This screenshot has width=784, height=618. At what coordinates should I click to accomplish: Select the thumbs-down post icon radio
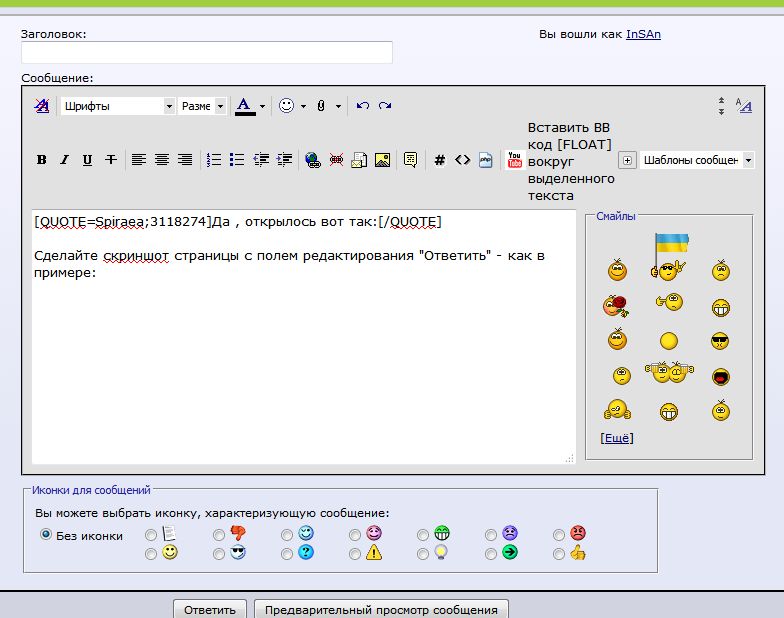(x=218, y=536)
